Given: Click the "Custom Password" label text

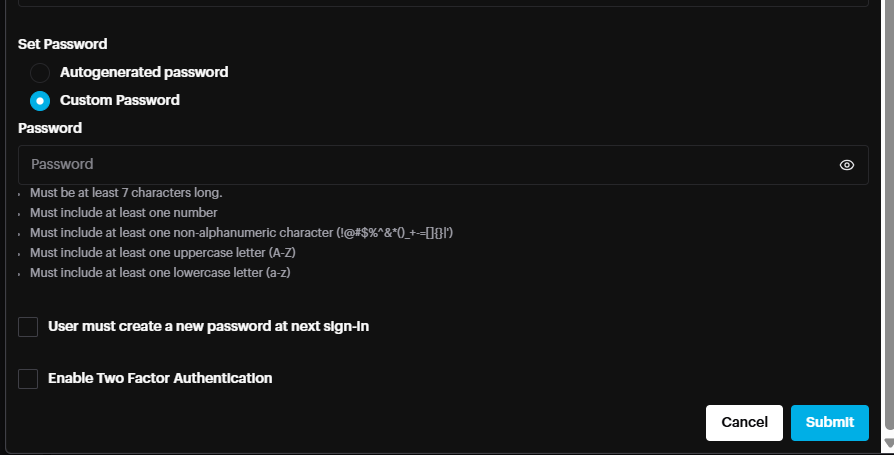Looking at the screenshot, I should tap(120, 101).
